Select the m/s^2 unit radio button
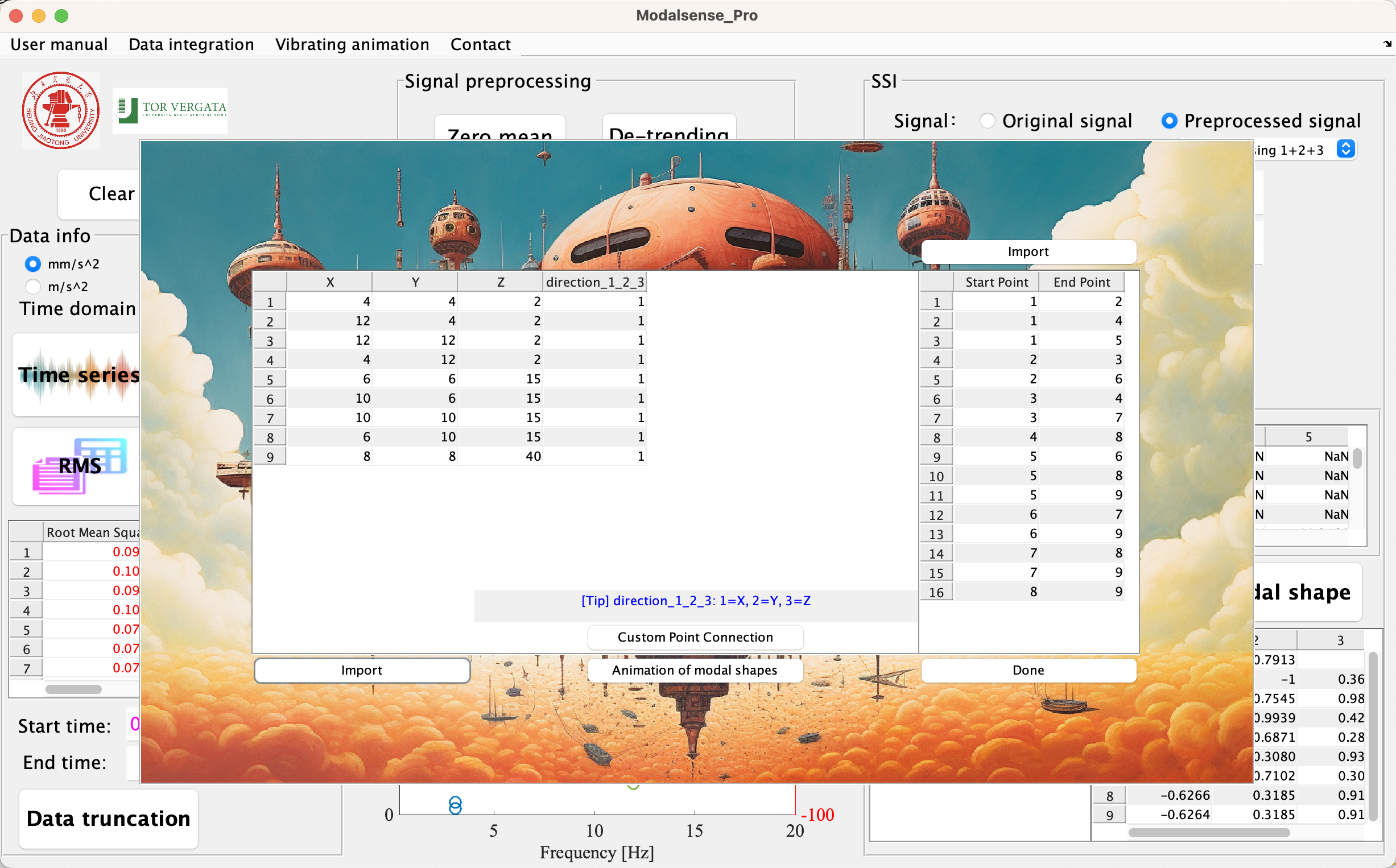 coord(33,287)
